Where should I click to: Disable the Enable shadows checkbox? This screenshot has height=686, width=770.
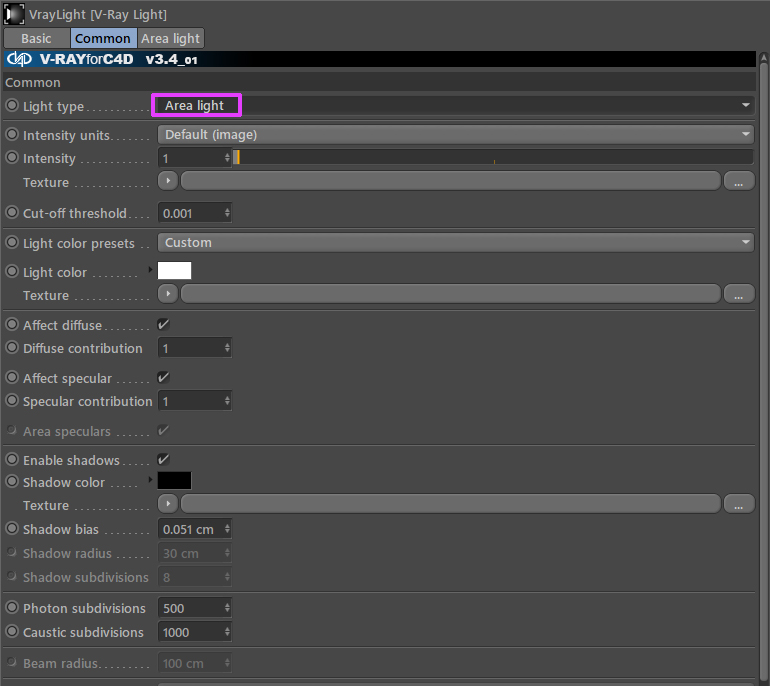pos(164,459)
